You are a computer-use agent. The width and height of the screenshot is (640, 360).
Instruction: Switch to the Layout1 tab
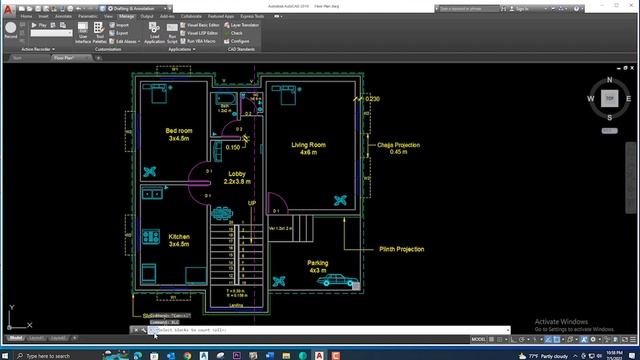pos(36,338)
